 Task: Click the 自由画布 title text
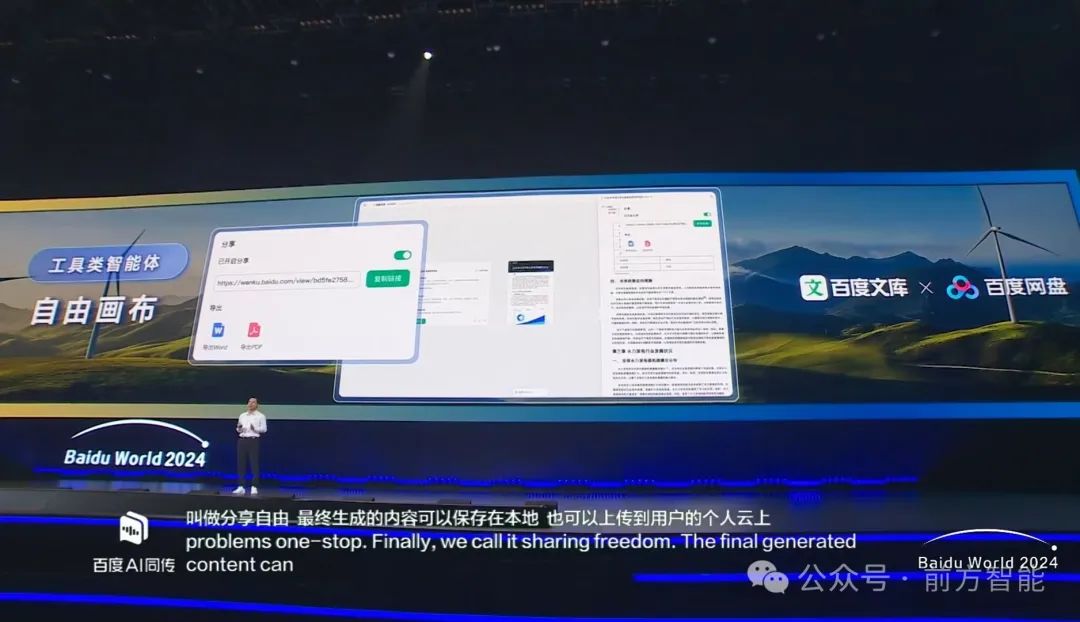pos(94,311)
